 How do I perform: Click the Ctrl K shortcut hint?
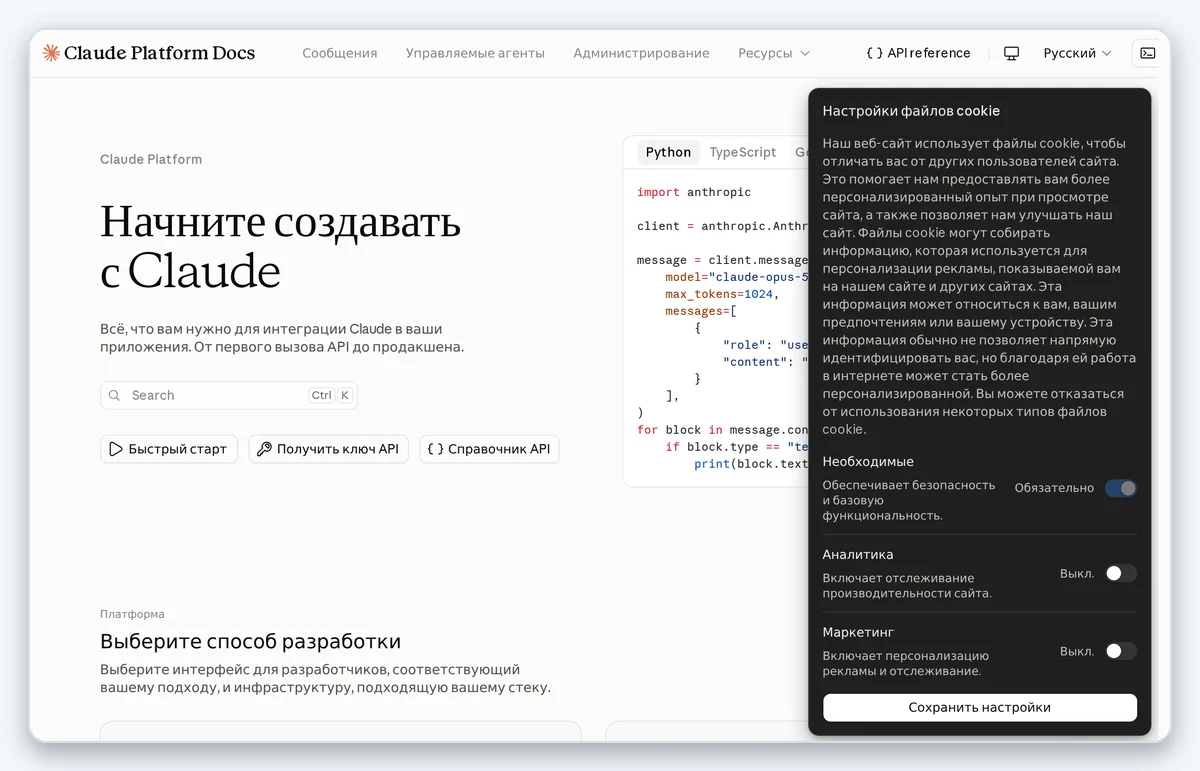330,395
